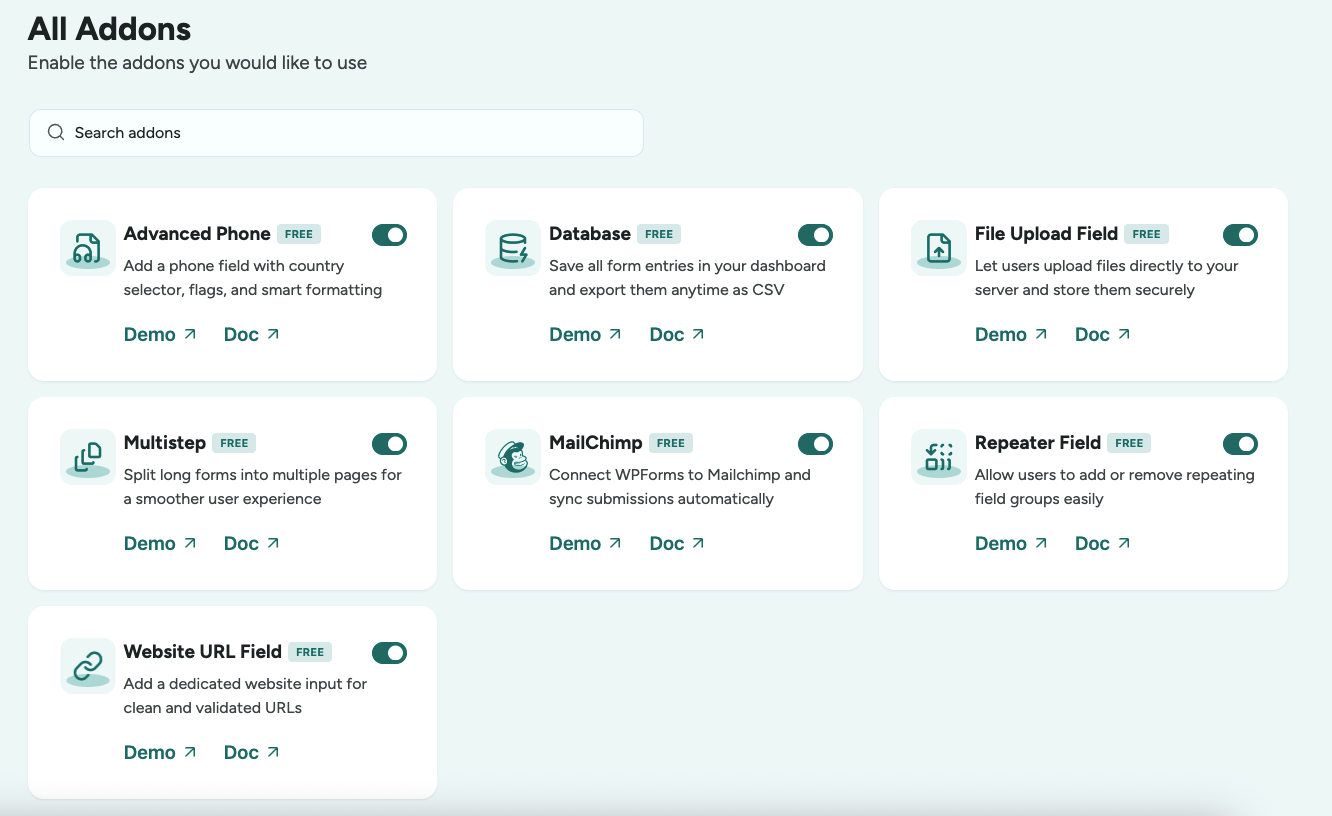Click the File Upload Field addon icon
Screen dimensions: 1332x816
point(939,248)
